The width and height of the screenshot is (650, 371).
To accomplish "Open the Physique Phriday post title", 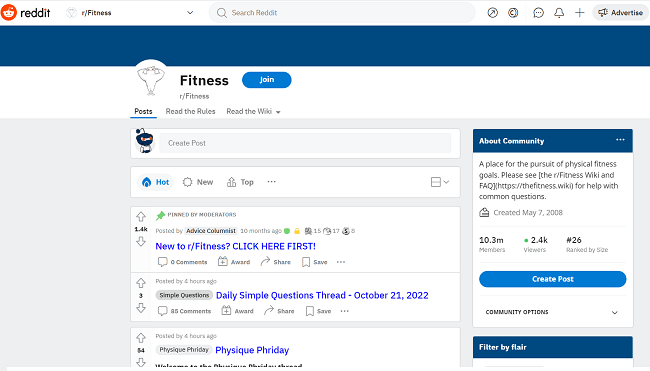I will (x=252, y=350).
